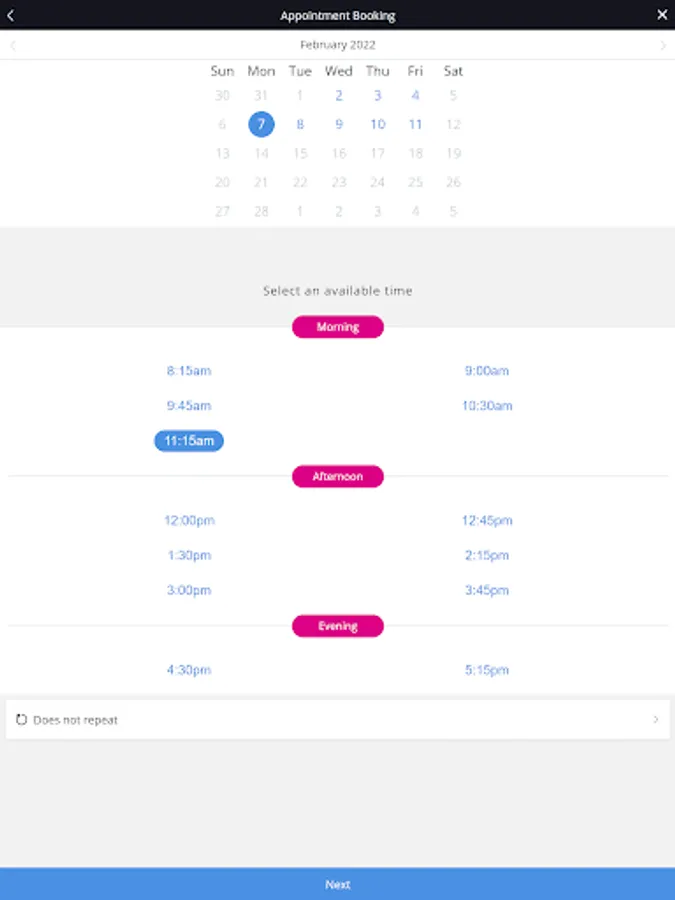This screenshot has width=675, height=900.
Task: Select the 12:45pm afternoon slot
Action: (x=486, y=520)
